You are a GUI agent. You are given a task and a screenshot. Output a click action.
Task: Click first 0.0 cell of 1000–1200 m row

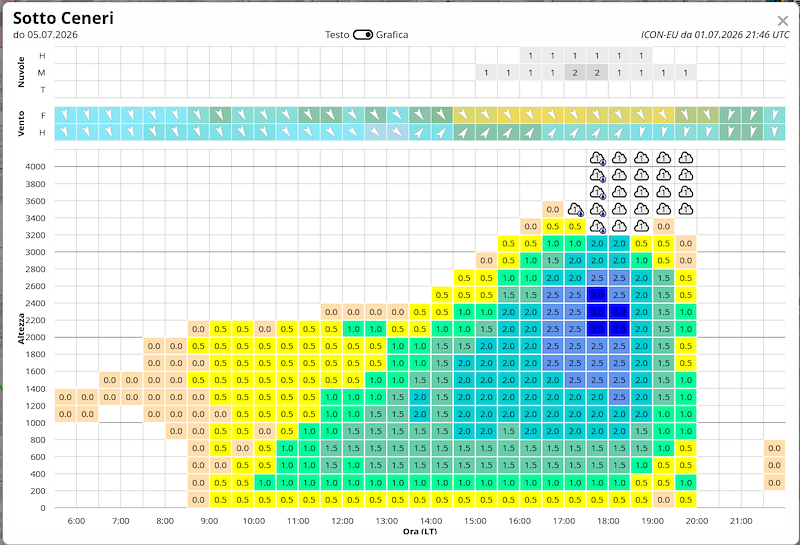[x=65, y=414]
